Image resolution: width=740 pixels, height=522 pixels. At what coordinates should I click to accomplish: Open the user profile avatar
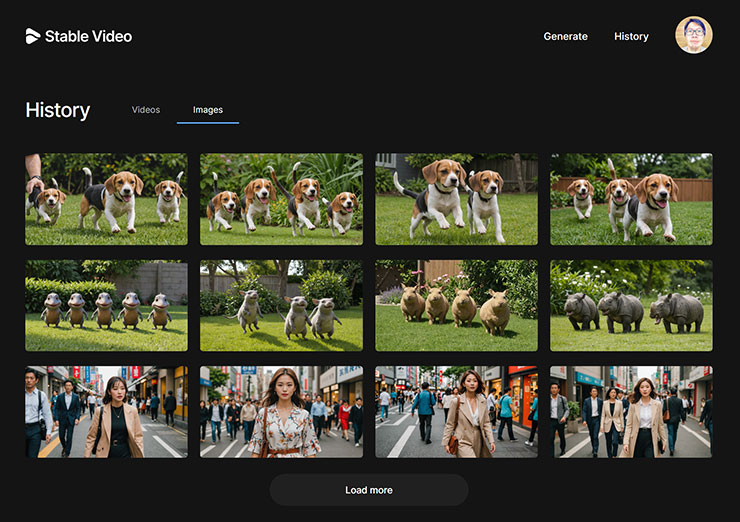point(693,35)
